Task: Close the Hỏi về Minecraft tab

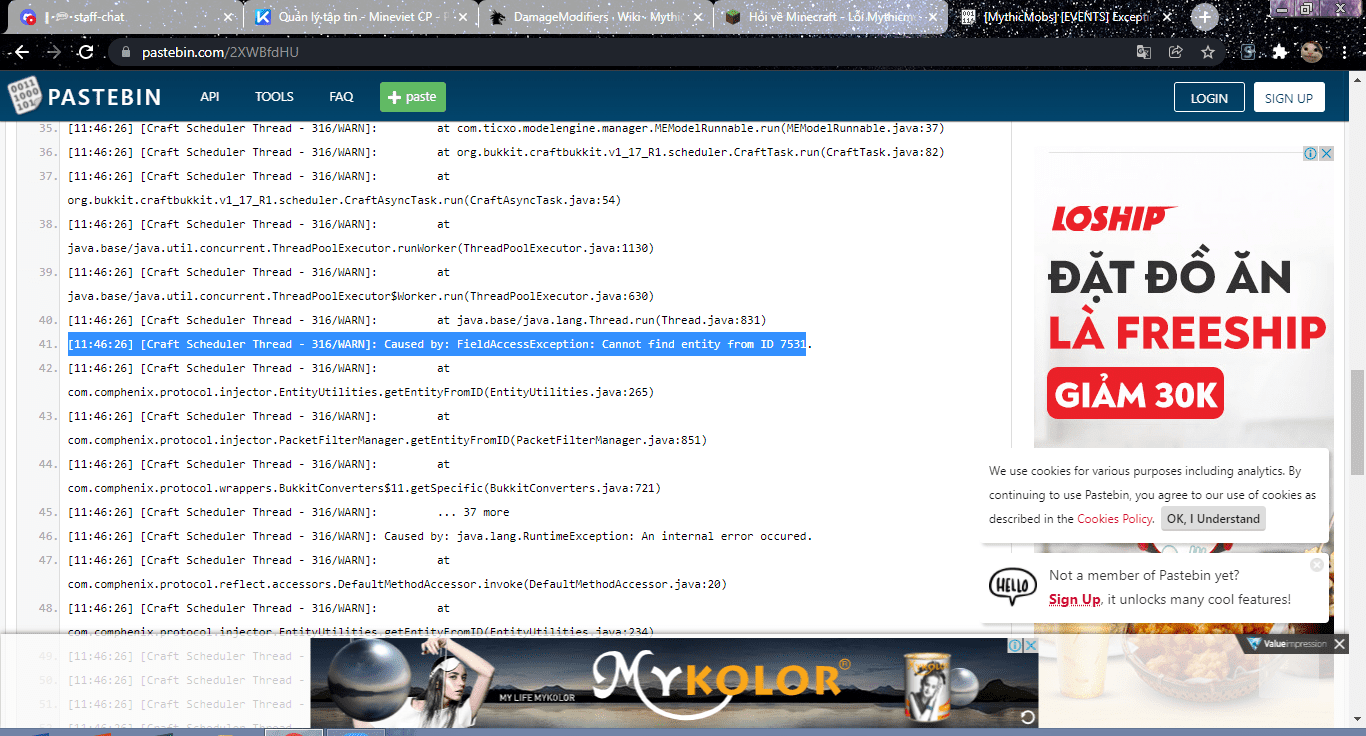Action: click(x=935, y=17)
